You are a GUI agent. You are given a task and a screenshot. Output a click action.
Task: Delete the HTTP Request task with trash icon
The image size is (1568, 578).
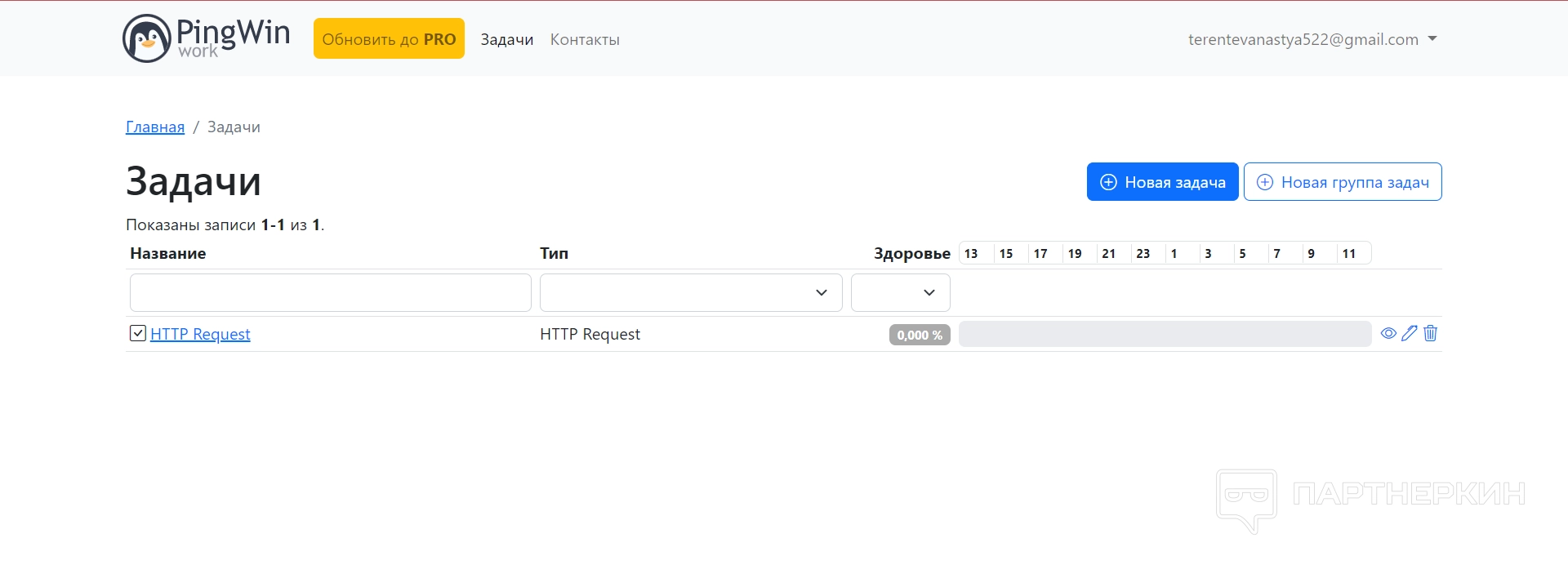point(1430,333)
